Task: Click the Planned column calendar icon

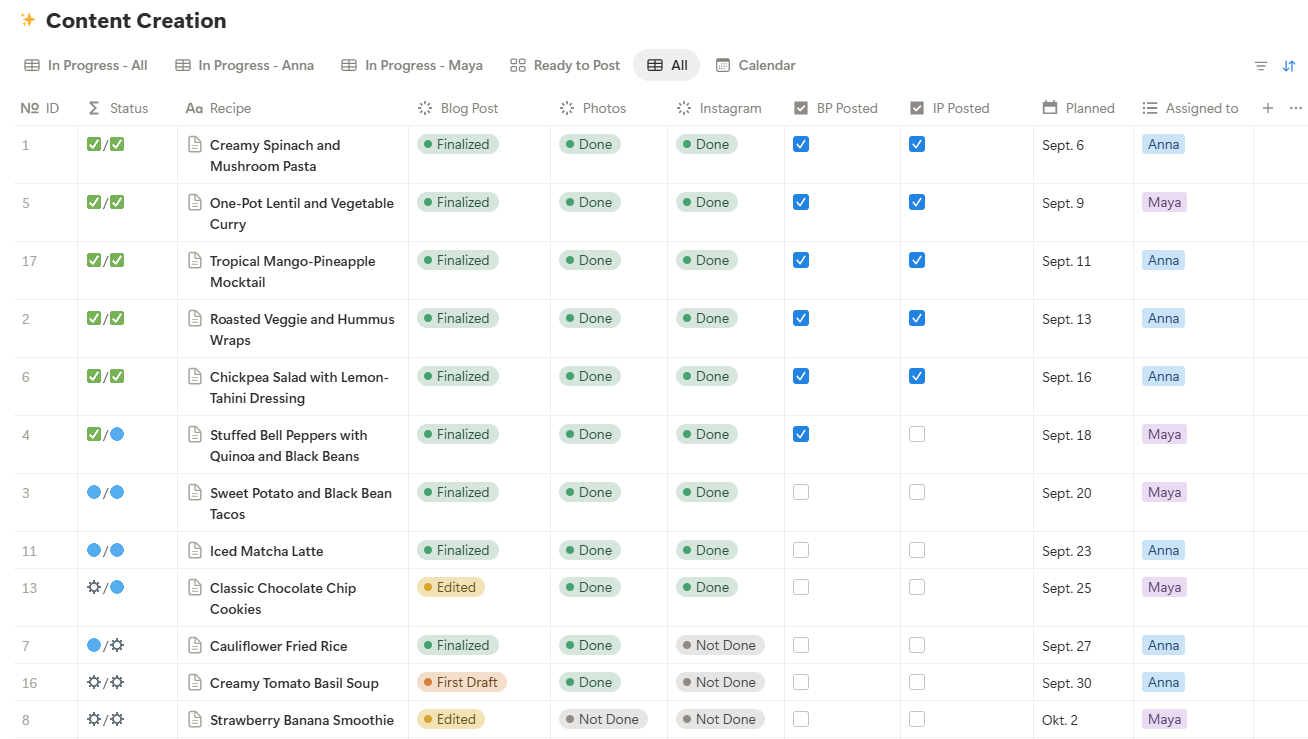Action: click(1050, 108)
